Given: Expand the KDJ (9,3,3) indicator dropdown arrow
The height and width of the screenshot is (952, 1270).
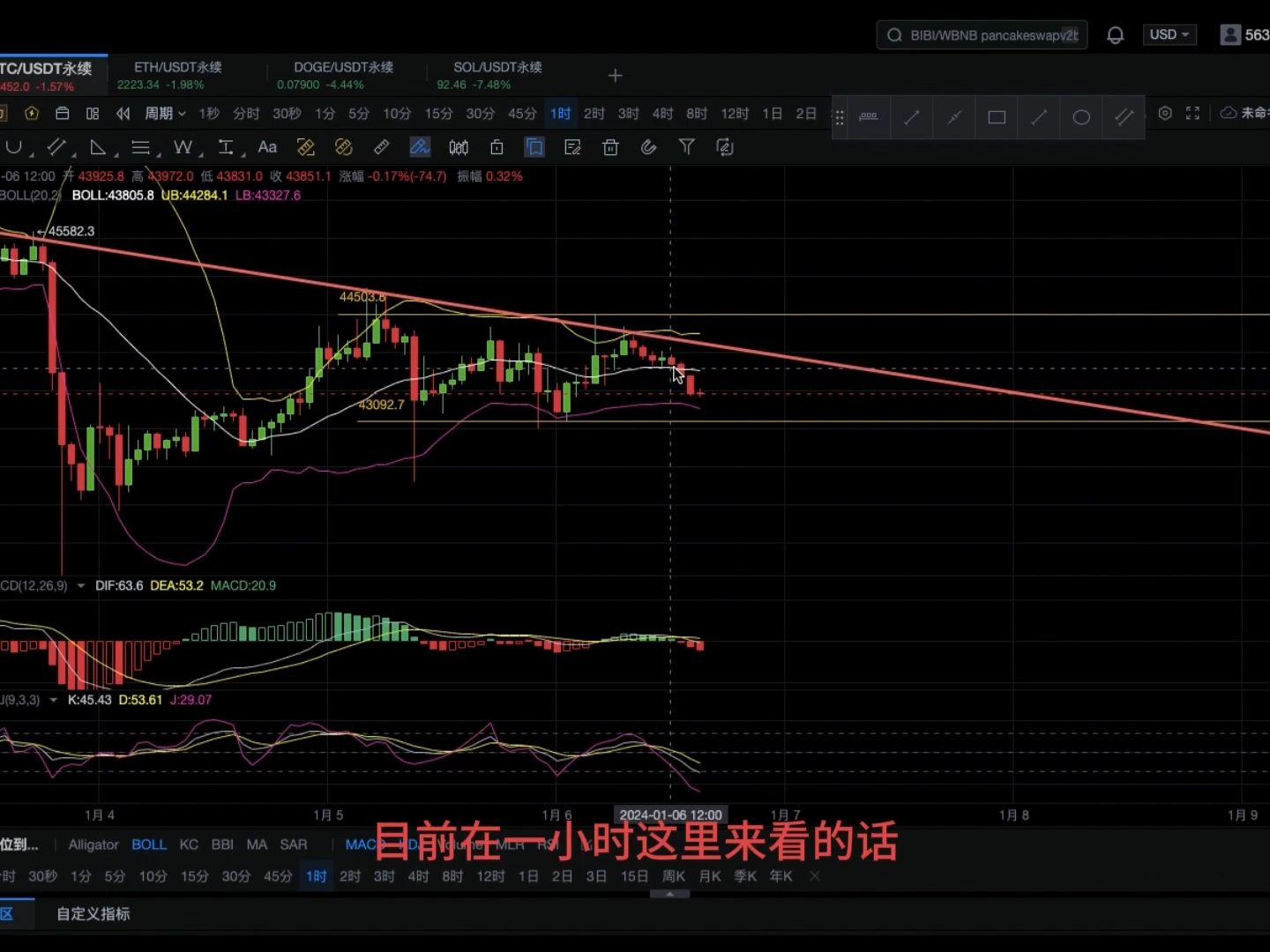Looking at the screenshot, I should (53, 700).
